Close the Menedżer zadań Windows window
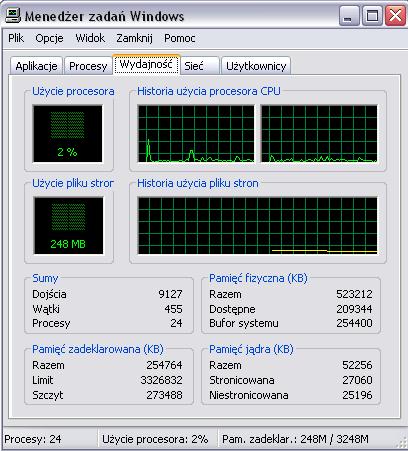 pyautogui.click(x=395, y=16)
